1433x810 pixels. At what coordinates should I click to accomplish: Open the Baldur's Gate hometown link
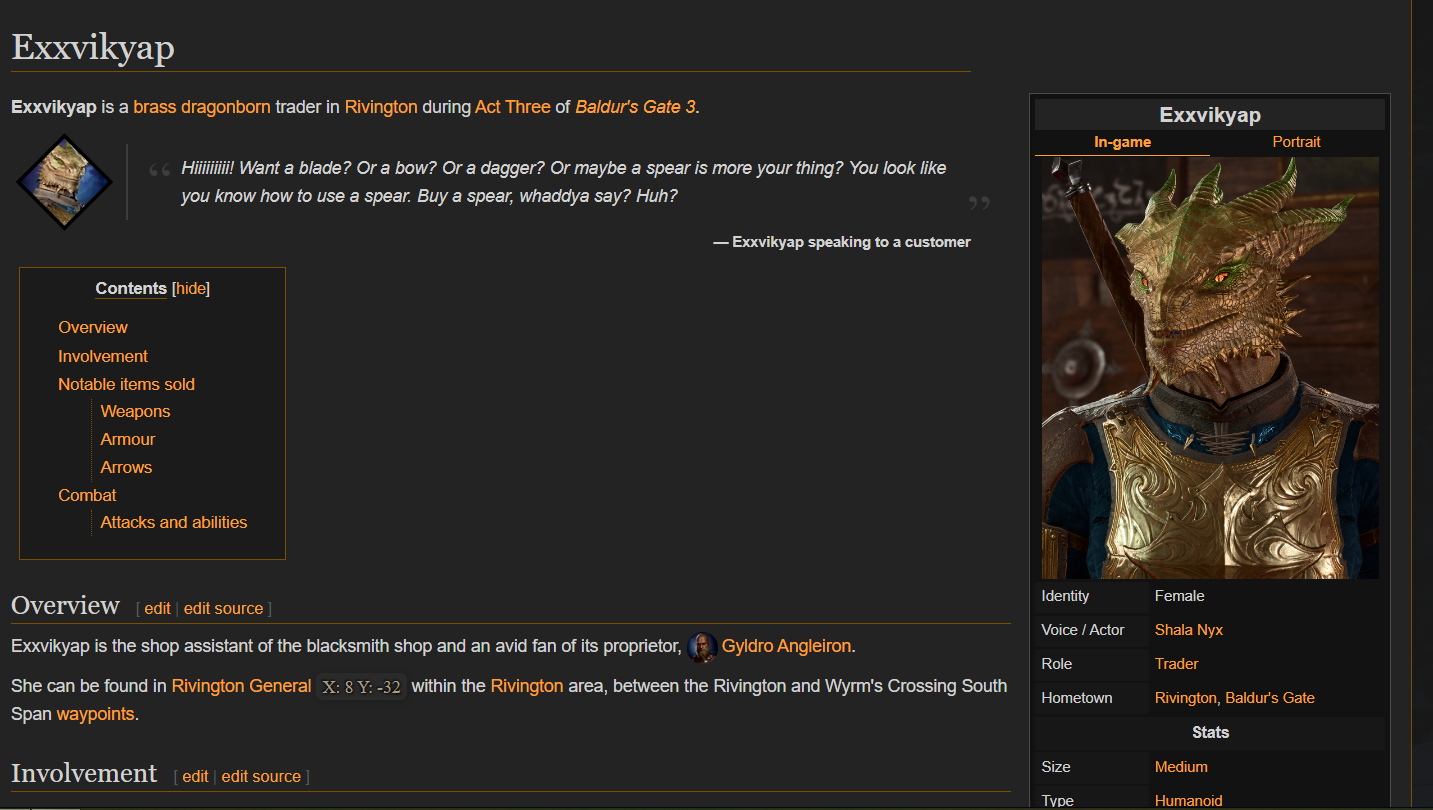(x=1270, y=698)
